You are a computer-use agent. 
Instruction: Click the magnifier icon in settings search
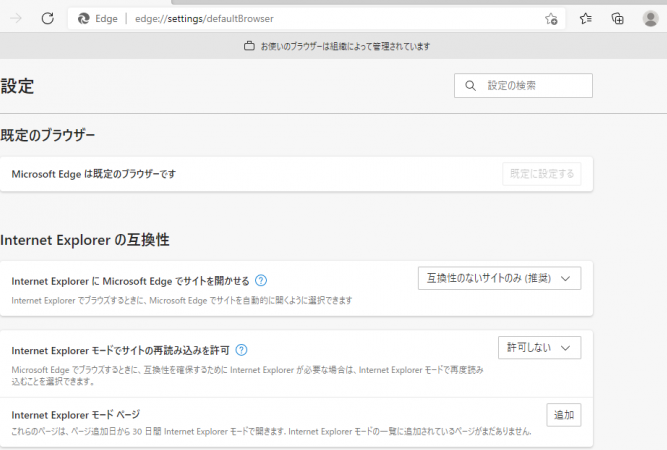coord(470,85)
